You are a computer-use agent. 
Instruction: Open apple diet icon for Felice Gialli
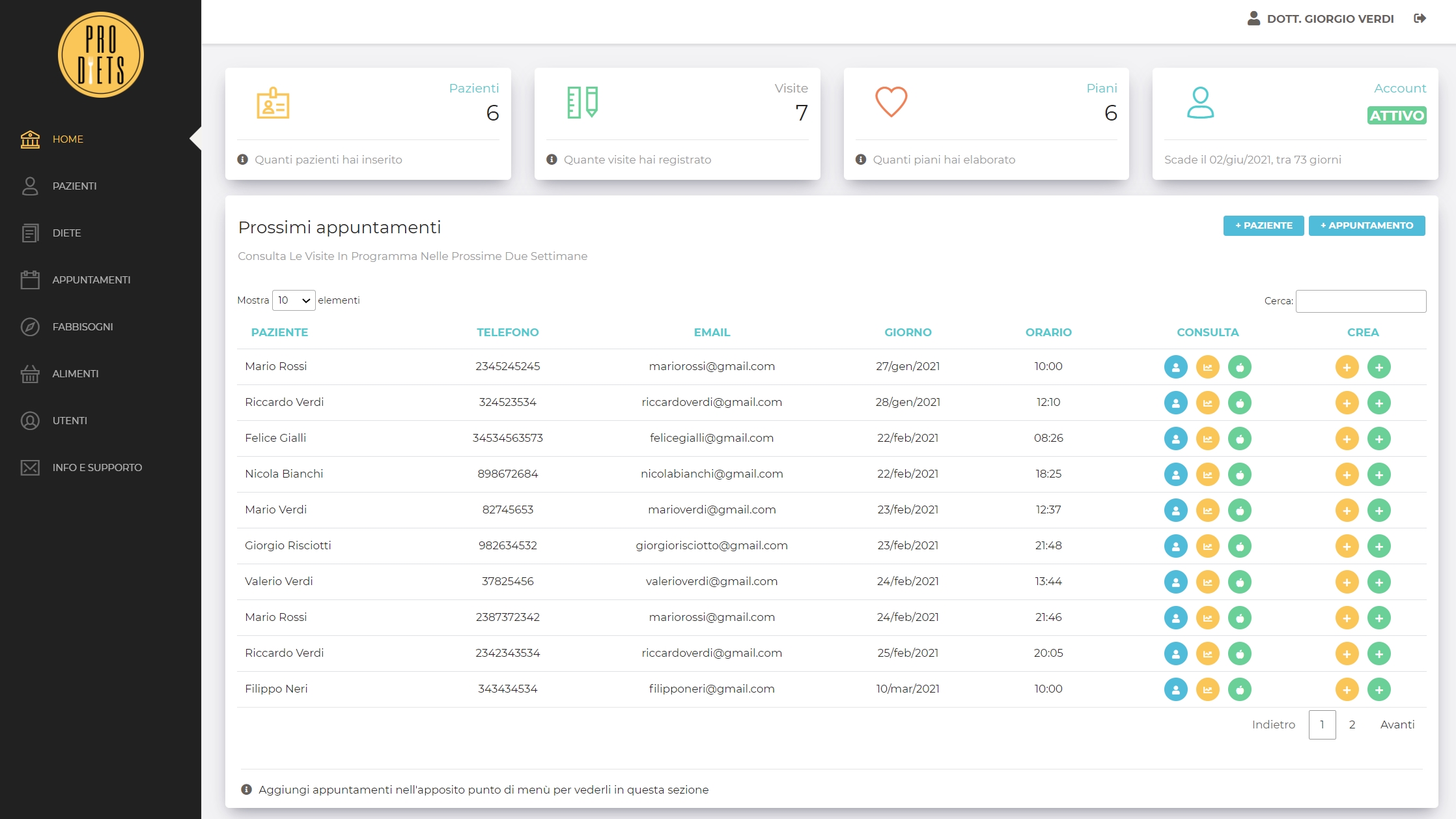[1240, 438]
